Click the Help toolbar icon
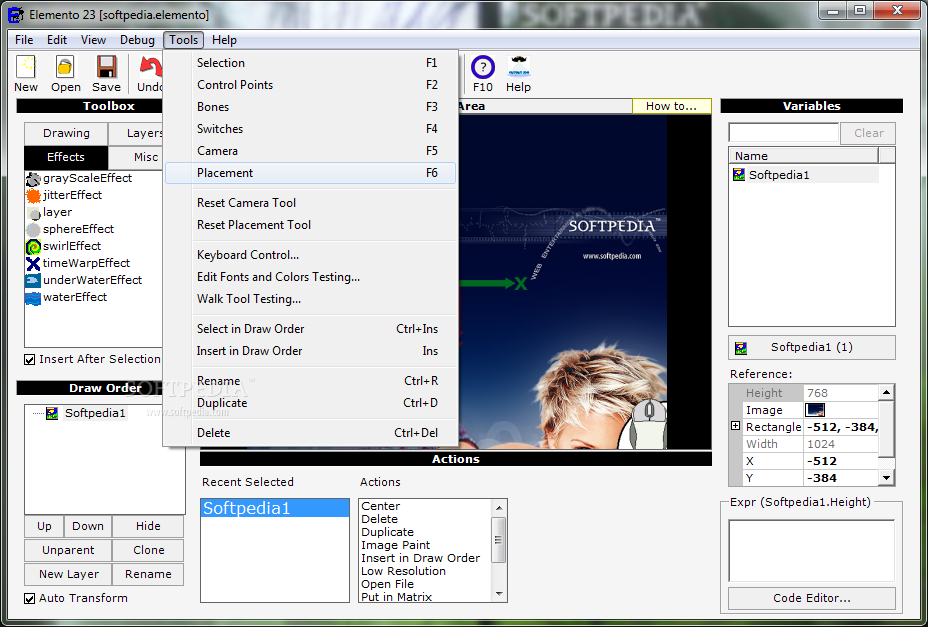This screenshot has height=627, width=928. pyautogui.click(x=518, y=67)
